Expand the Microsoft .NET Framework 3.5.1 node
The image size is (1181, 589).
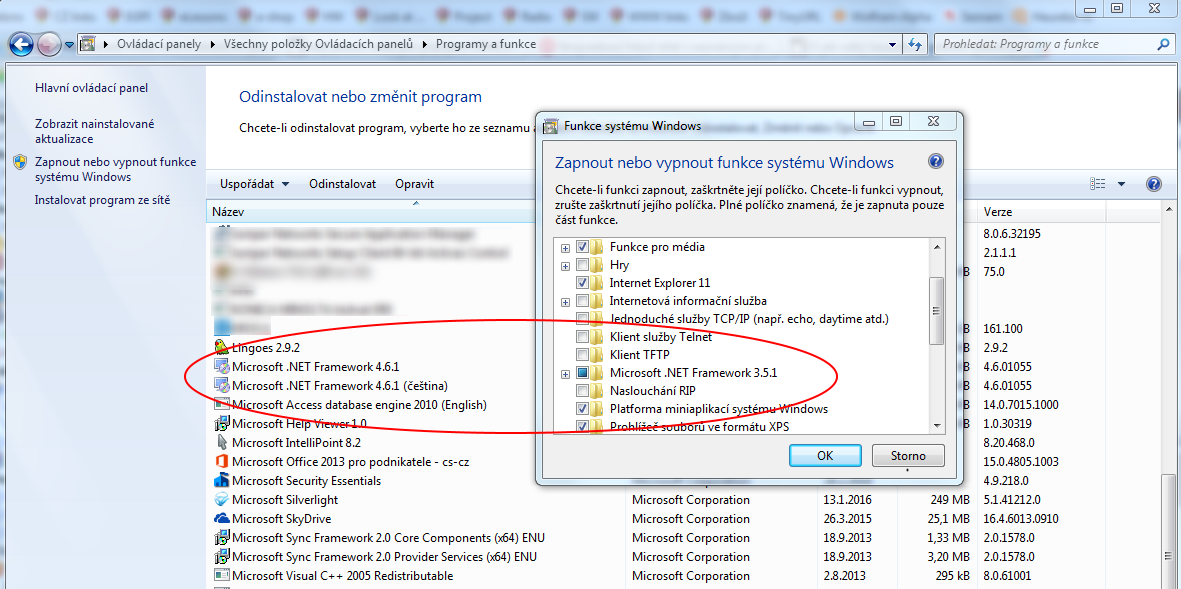click(566, 373)
